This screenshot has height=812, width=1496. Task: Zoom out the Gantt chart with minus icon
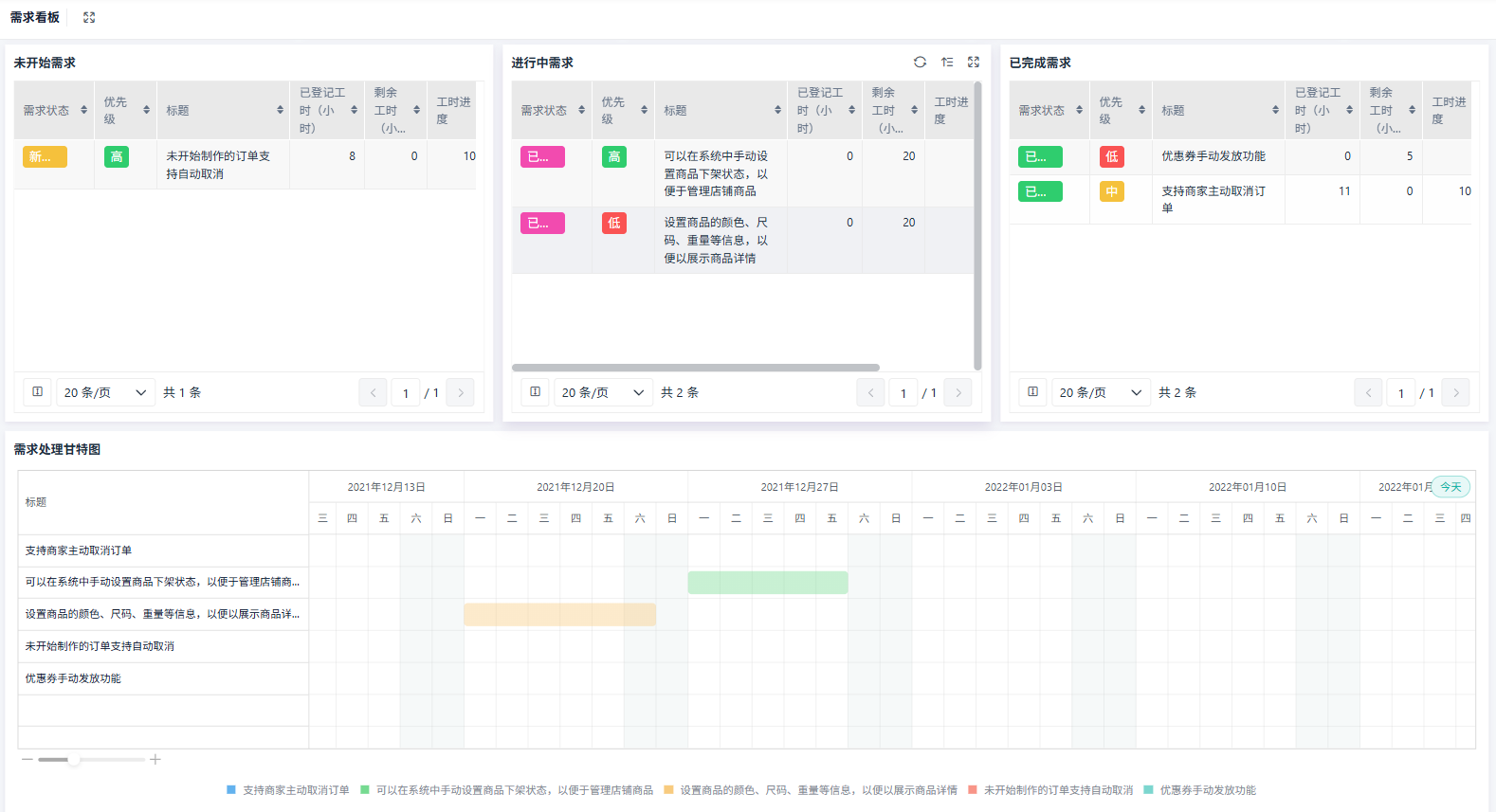(27, 759)
